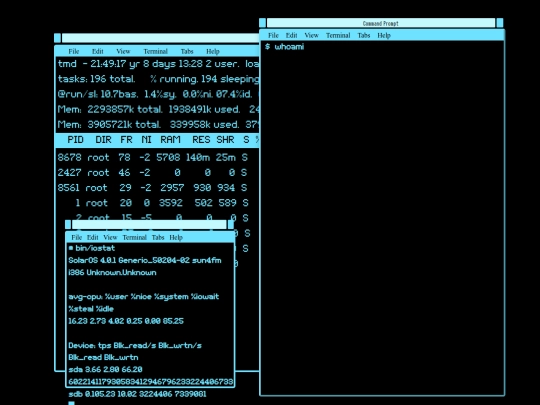
Task: Open Tabs menu in the process monitor window
Action: click(187, 51)
